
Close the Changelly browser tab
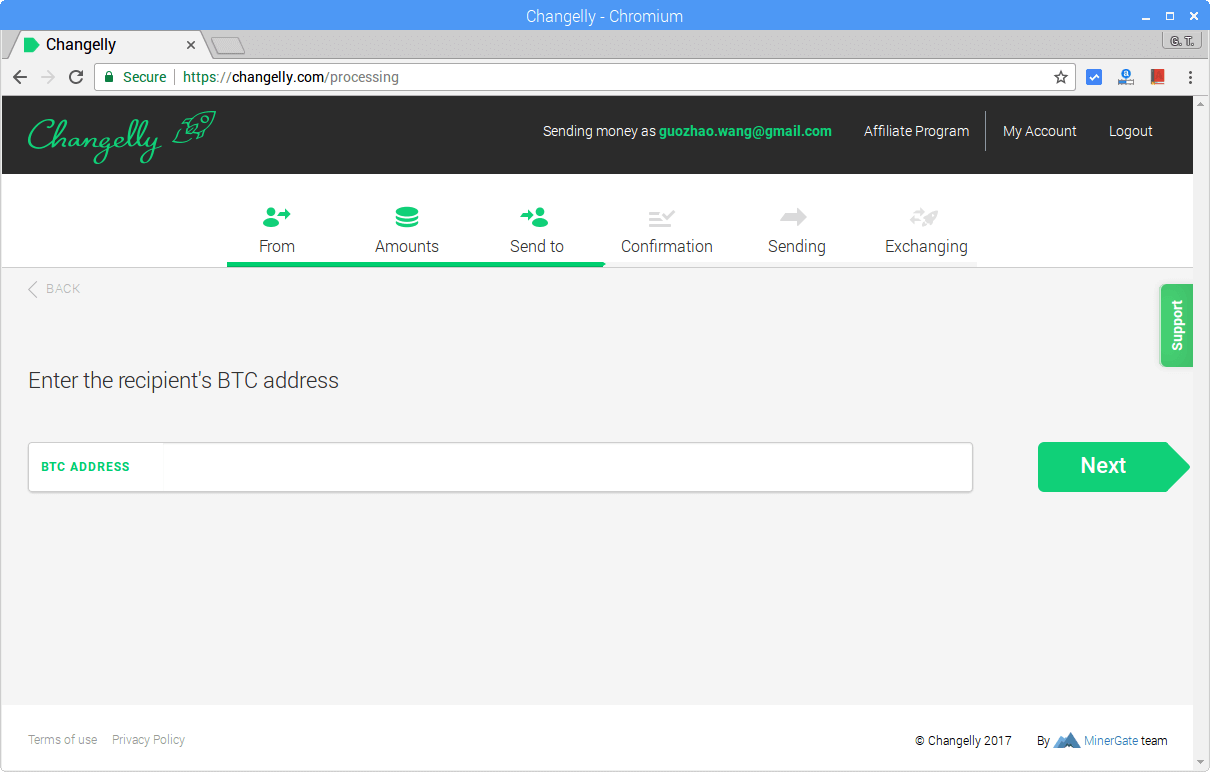(191, 45)
